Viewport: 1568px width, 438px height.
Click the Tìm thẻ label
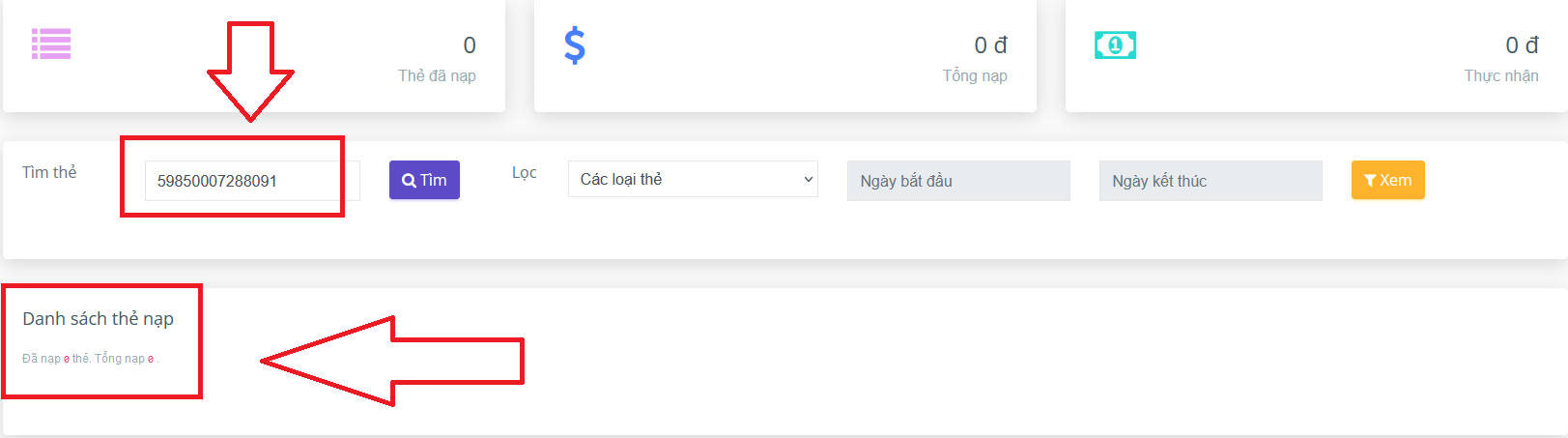[49, 172]
